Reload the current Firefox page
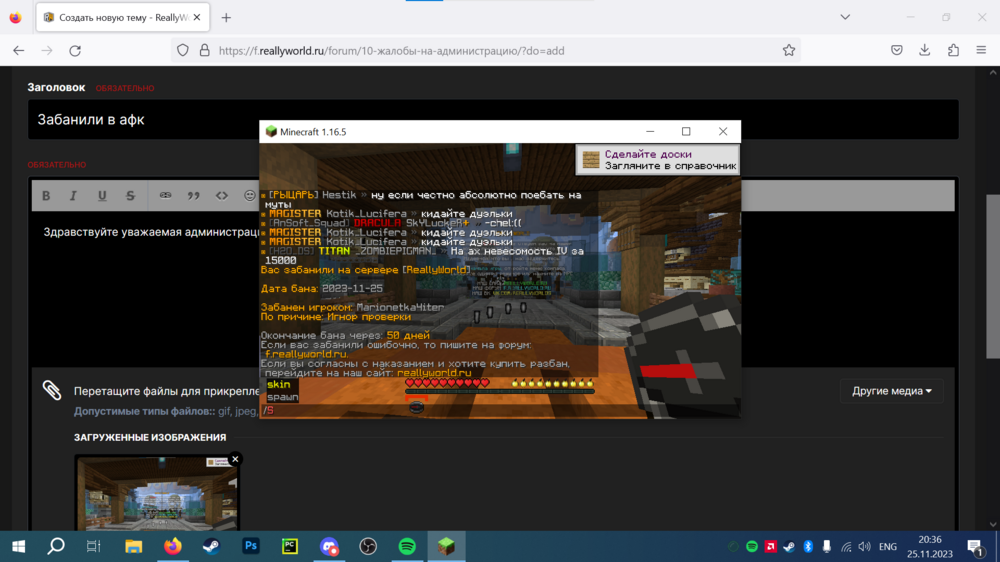Viewport: 1000px width, 562px height. pyautogui.click(x=75, y=50)
